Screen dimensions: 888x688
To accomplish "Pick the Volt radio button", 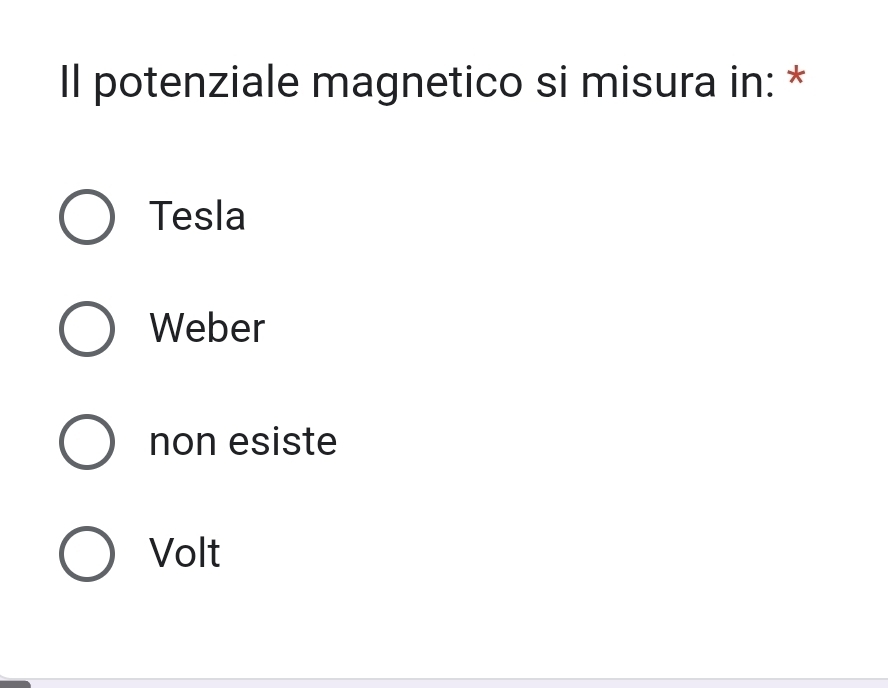I will tap(87, 553).
